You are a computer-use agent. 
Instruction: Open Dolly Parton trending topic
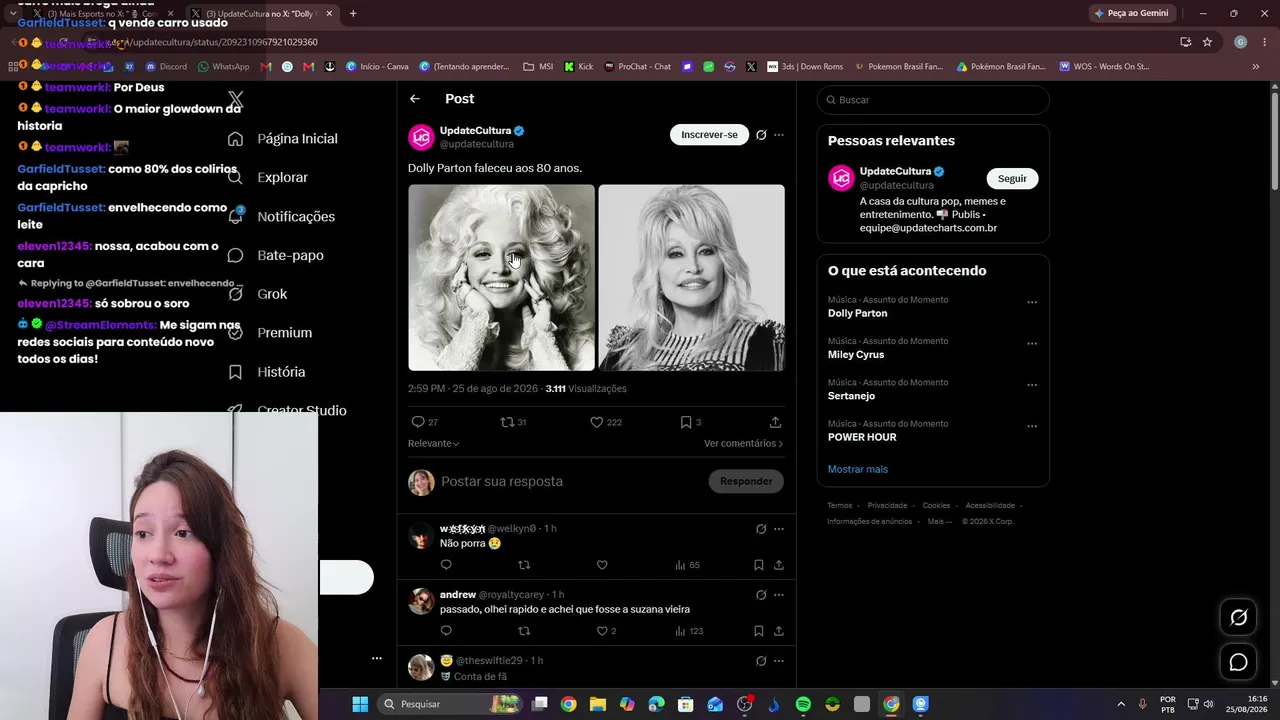(858, 313)
